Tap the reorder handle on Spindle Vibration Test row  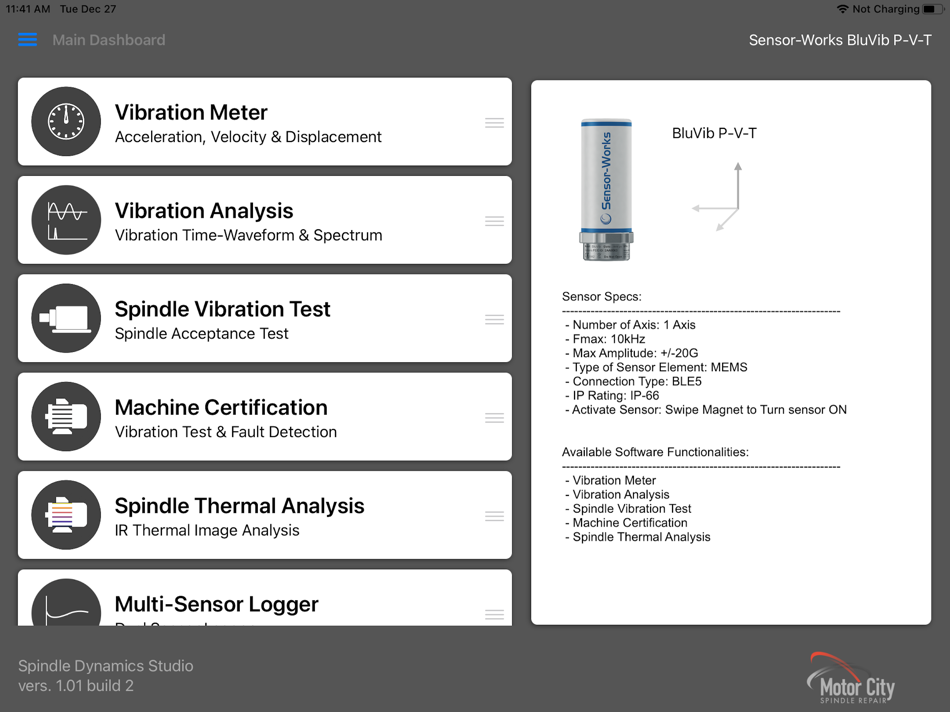494,319
